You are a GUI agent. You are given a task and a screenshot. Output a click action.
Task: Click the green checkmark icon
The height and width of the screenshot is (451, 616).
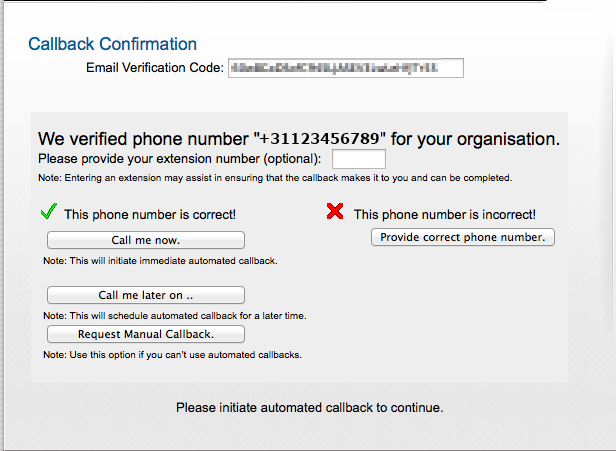click(45, 212)
